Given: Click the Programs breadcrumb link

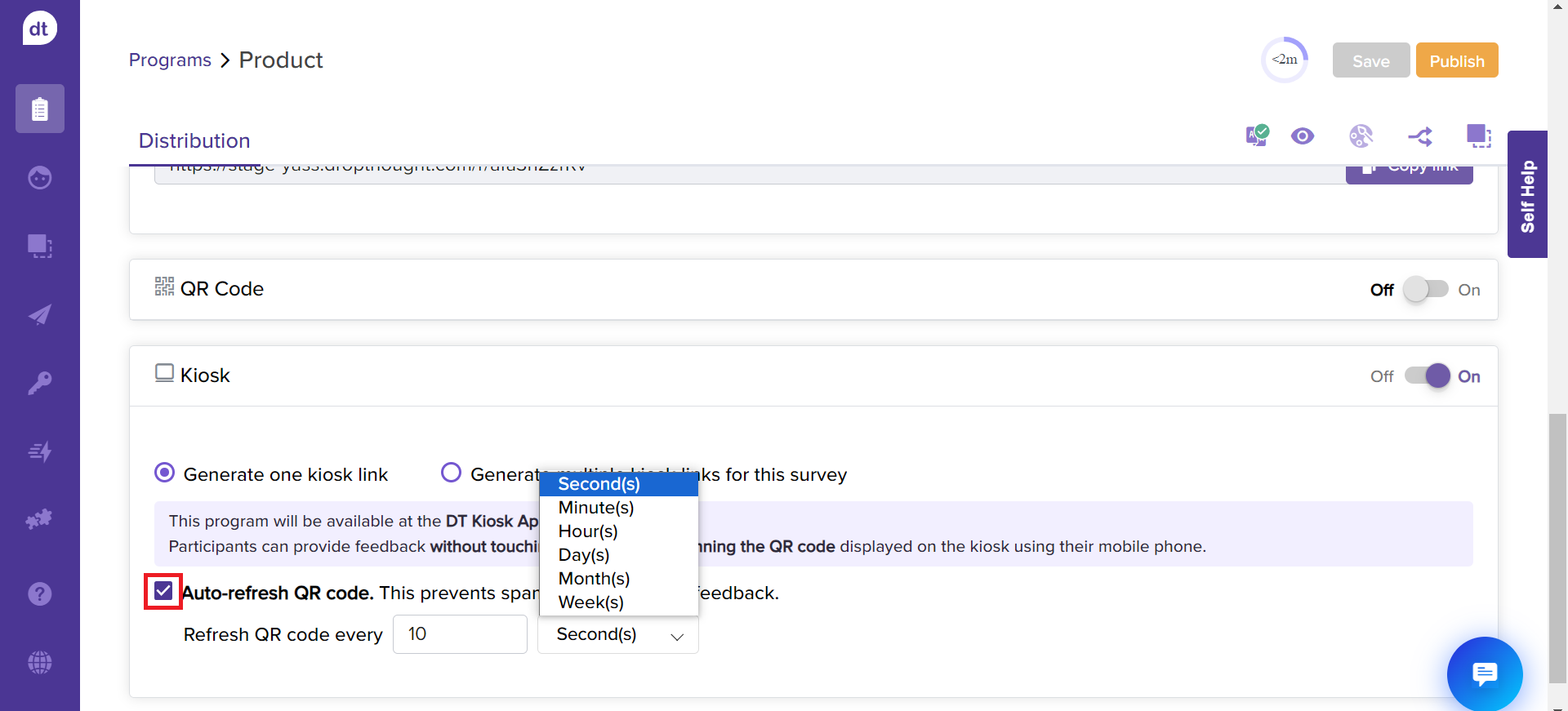Looking at the screenshot, I should (x=170, y=60).
